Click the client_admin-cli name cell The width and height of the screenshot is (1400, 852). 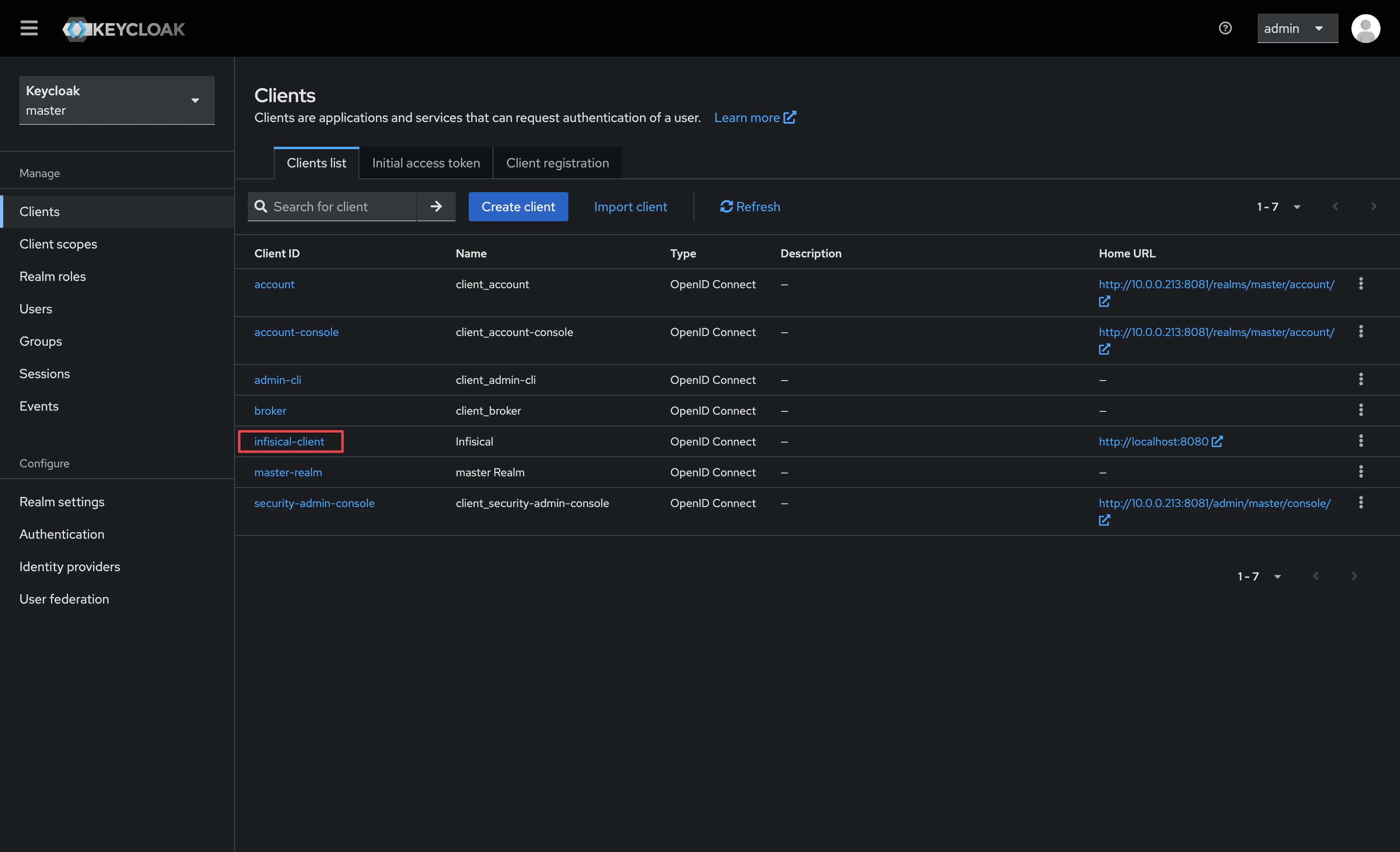[495, 380]
